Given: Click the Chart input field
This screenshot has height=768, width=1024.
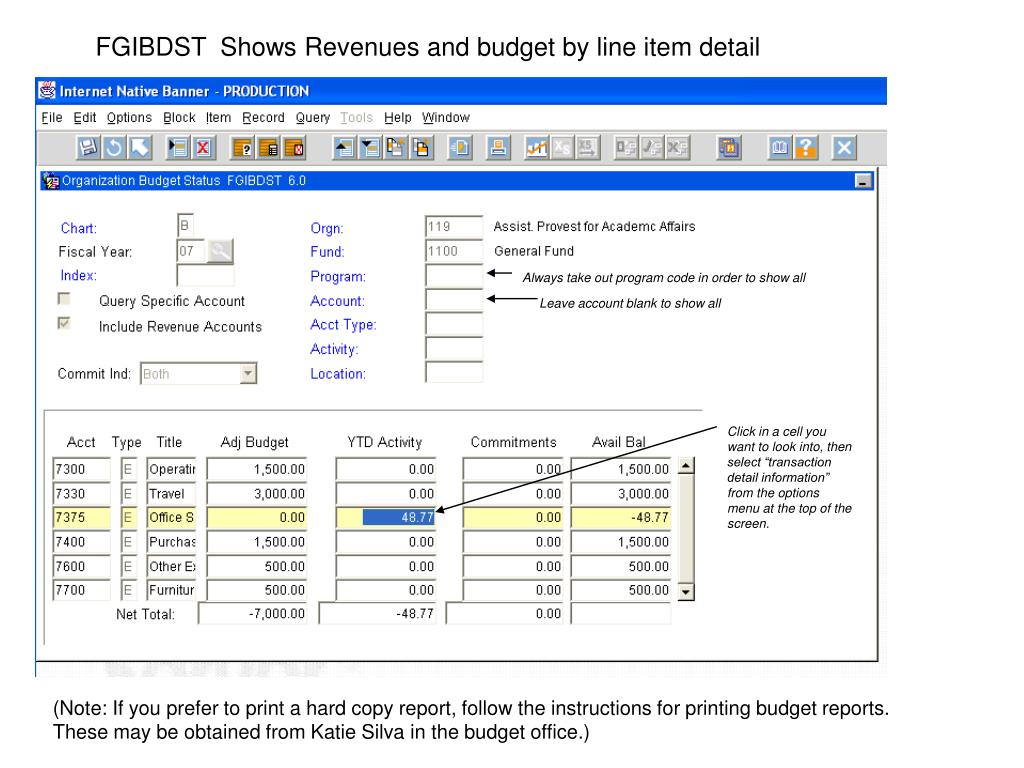Looking at the screenshot, I should [185, 225].
